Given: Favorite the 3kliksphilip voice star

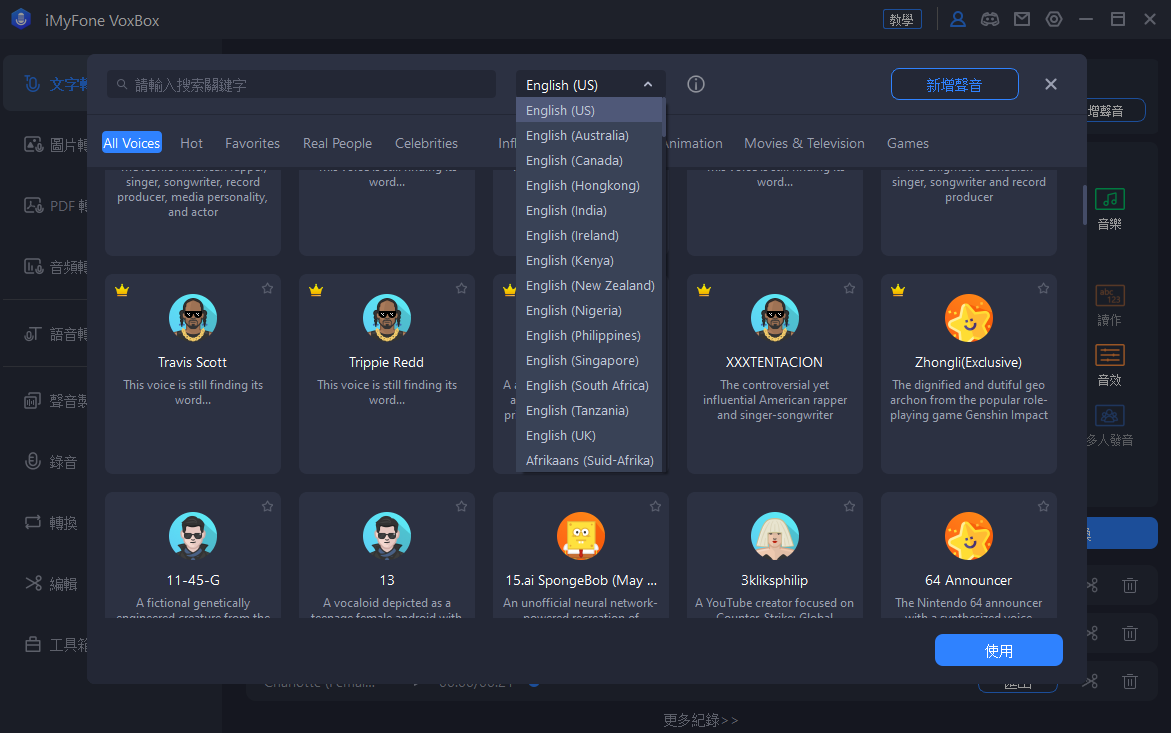Looking at the screenshot, I should pos(849,506).
